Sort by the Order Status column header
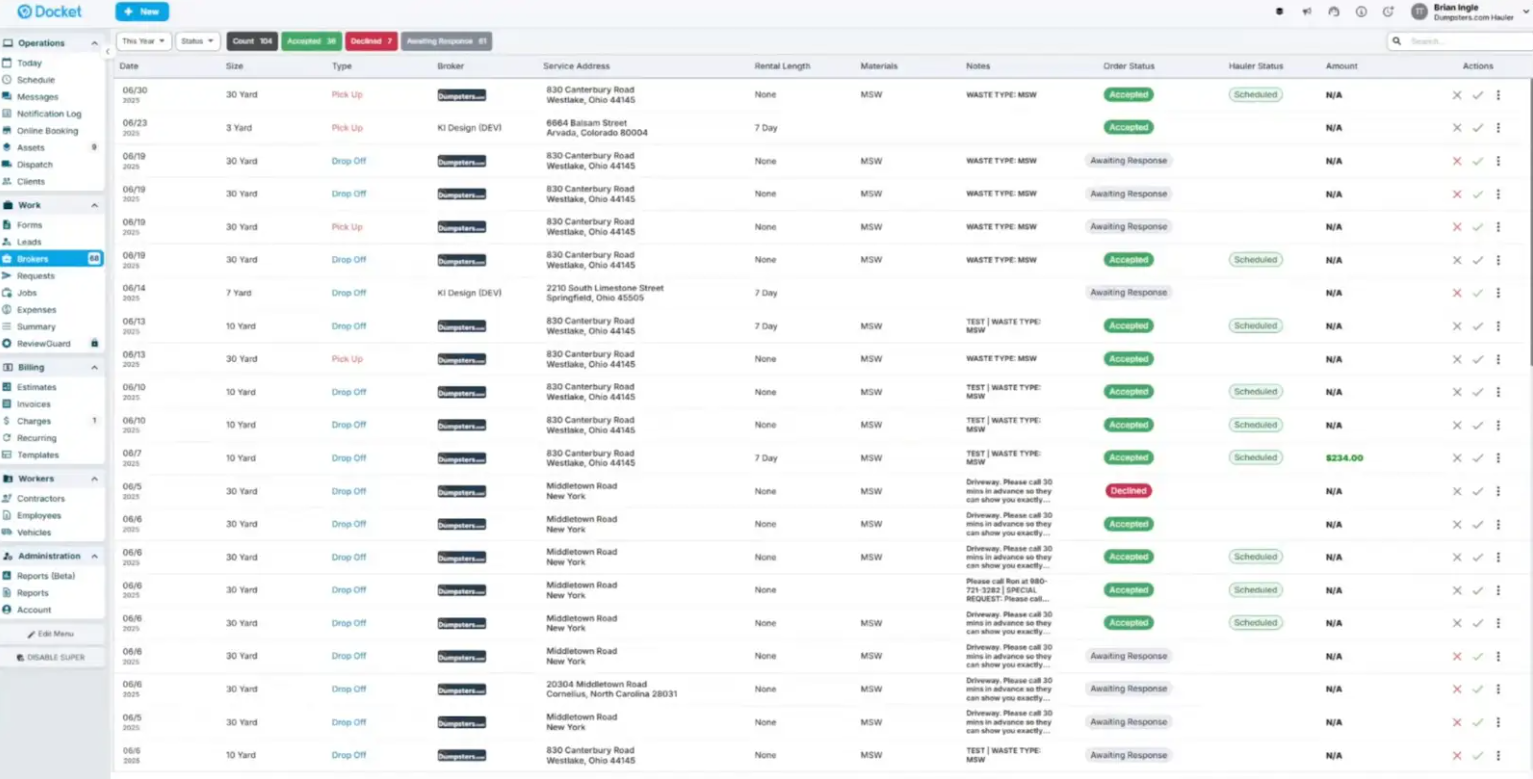1533x779 pixels. tap(1129, 66)
